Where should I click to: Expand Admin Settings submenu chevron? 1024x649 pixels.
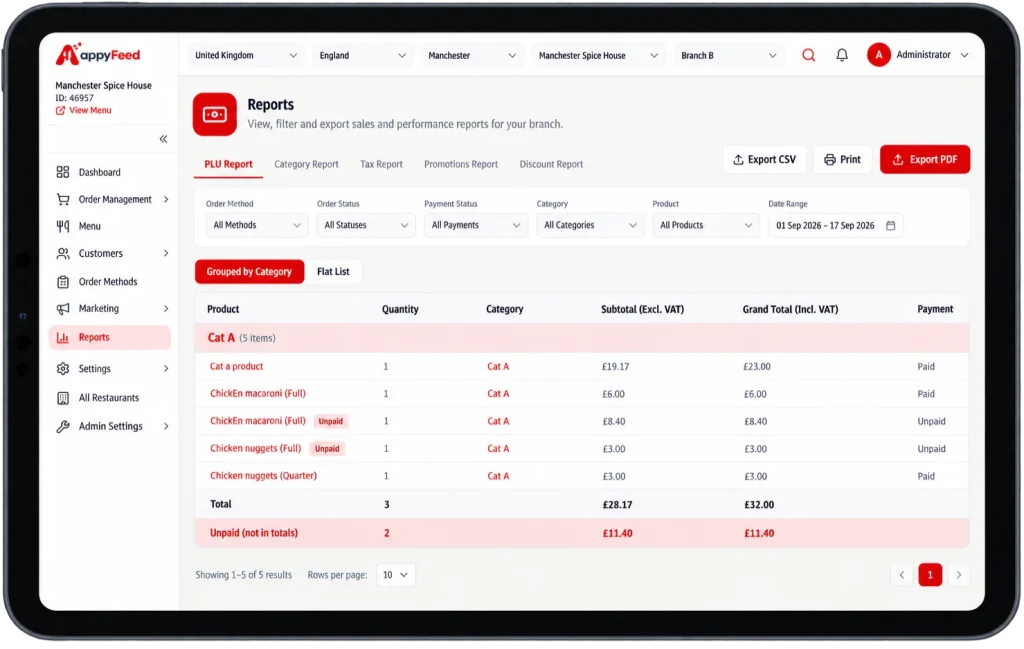pos(166,426)
